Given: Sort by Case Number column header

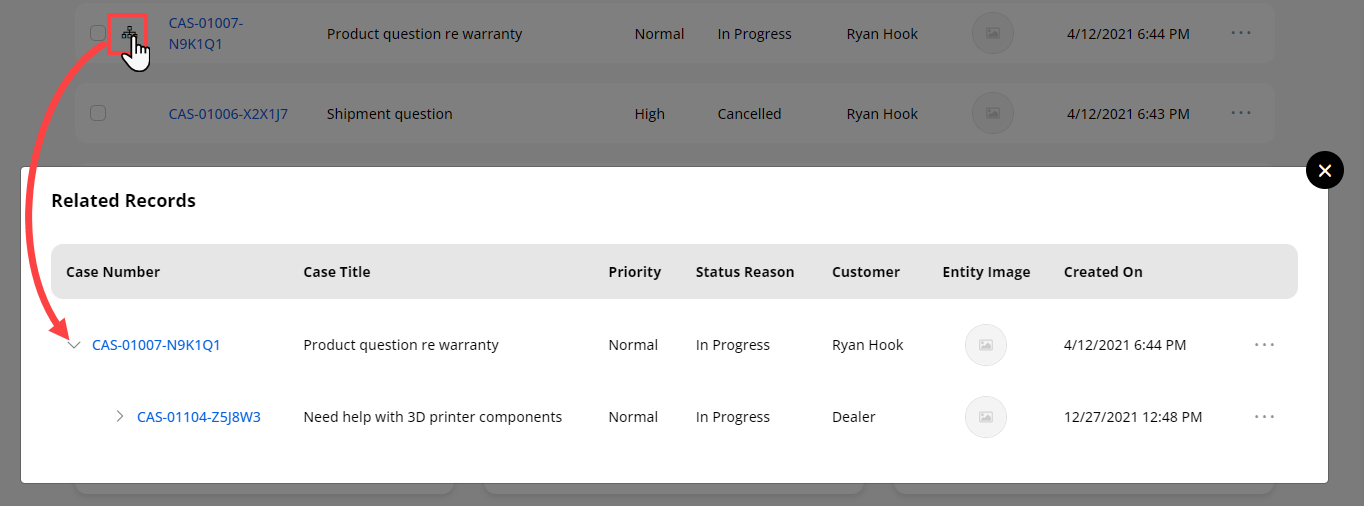Looking at the screenshot, I should coord(113,272).
